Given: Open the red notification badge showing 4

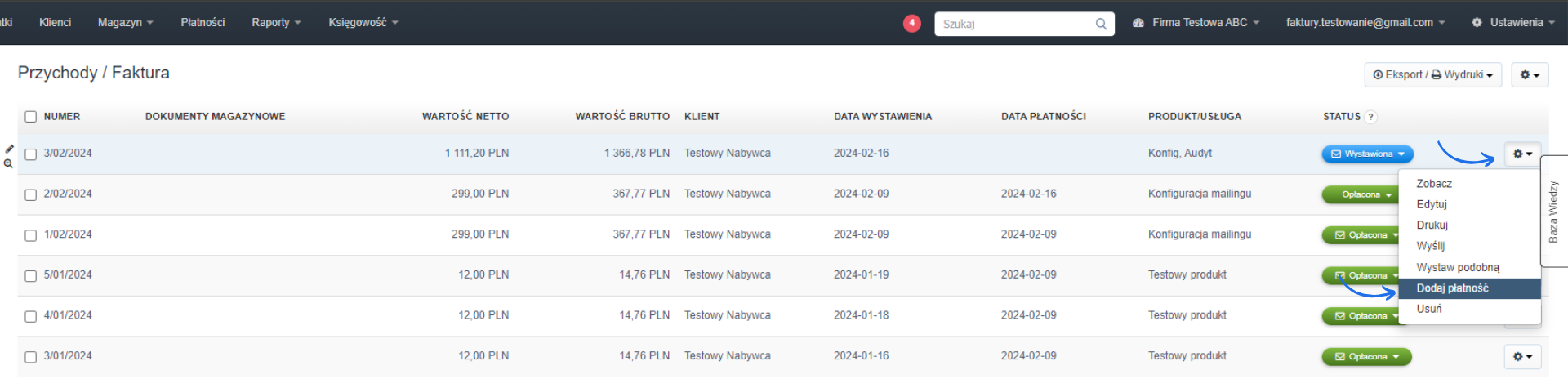Looking at the screenshot, I should [x=911, y=23].
